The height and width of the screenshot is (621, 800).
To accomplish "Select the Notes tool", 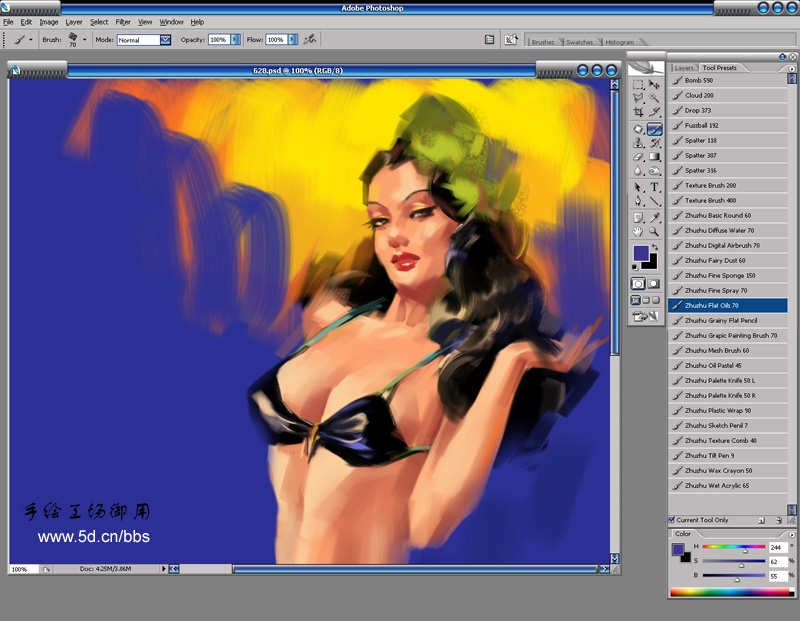I will [x=638, y=218].
